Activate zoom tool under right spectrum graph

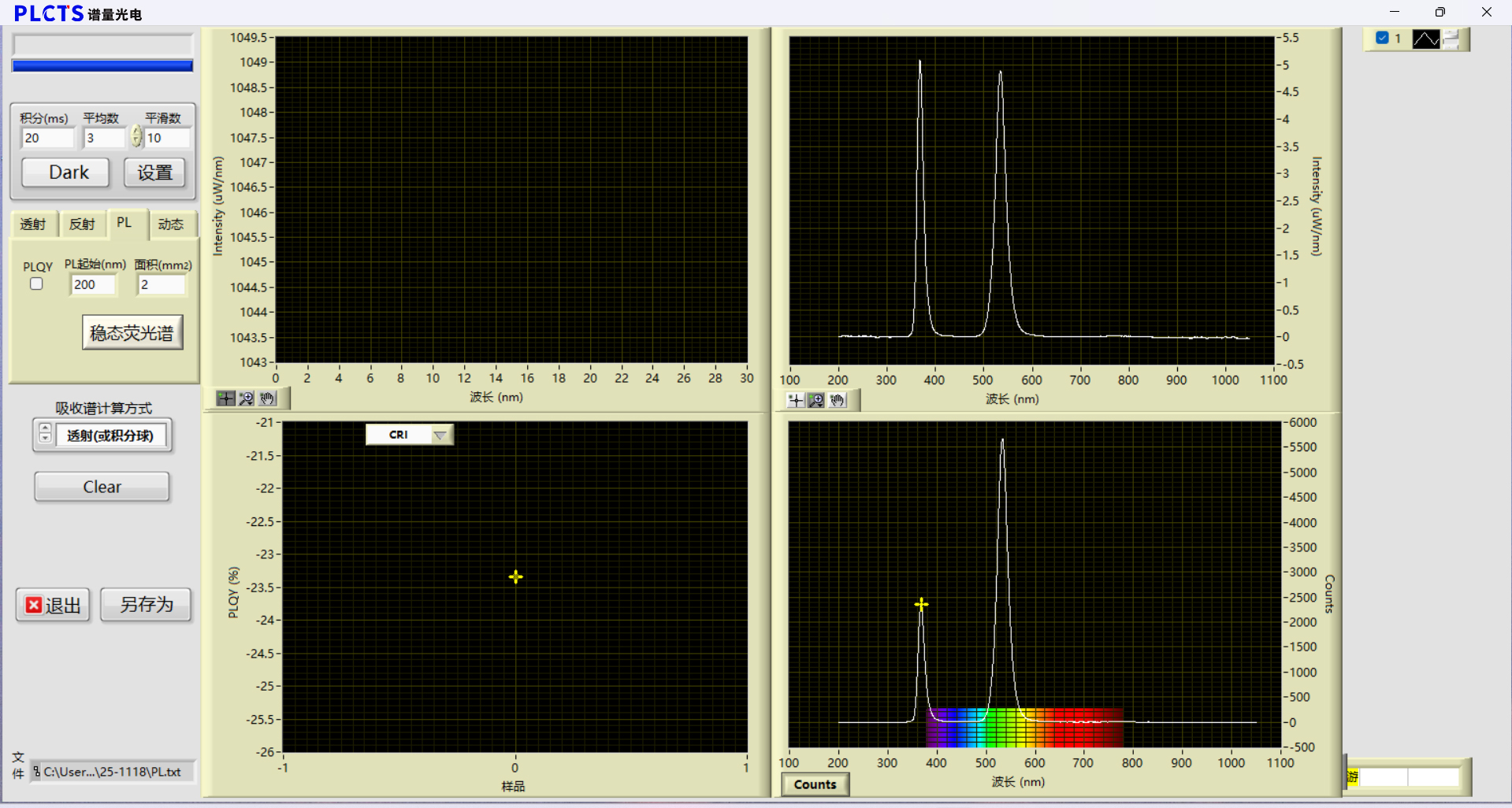click(816, 401)
